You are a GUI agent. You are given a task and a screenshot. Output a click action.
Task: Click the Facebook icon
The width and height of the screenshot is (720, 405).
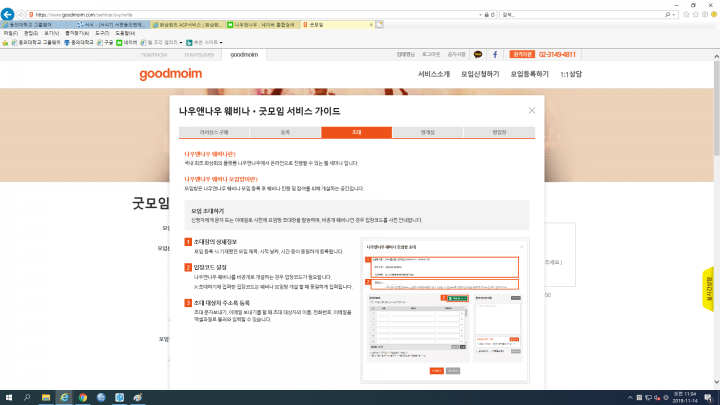point(495,55)
